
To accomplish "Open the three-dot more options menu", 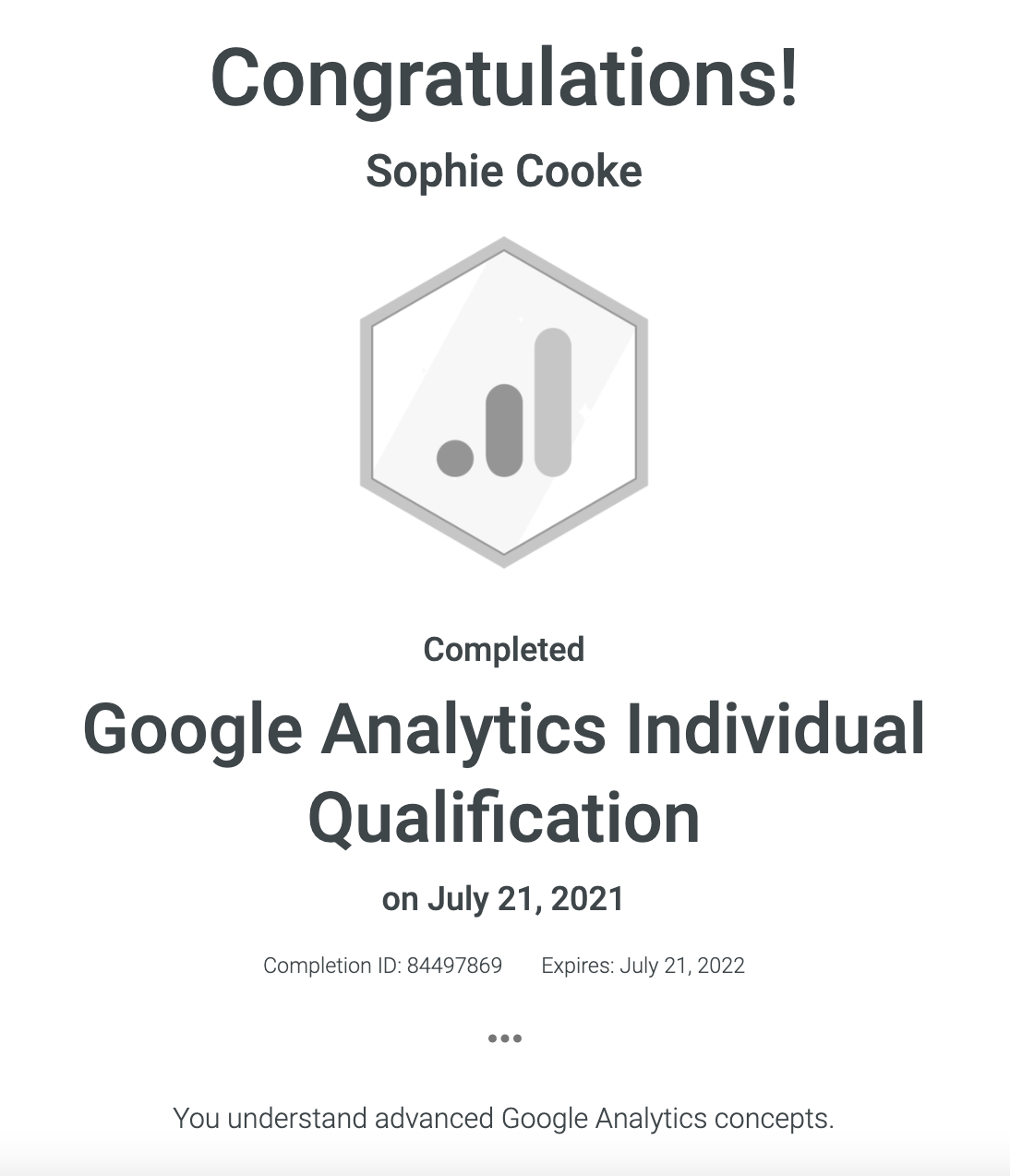I will tap(505, 1038).
